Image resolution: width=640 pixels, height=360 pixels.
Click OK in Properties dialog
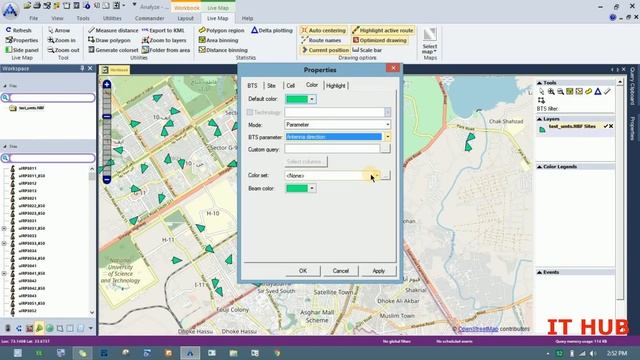coord(302,271)
